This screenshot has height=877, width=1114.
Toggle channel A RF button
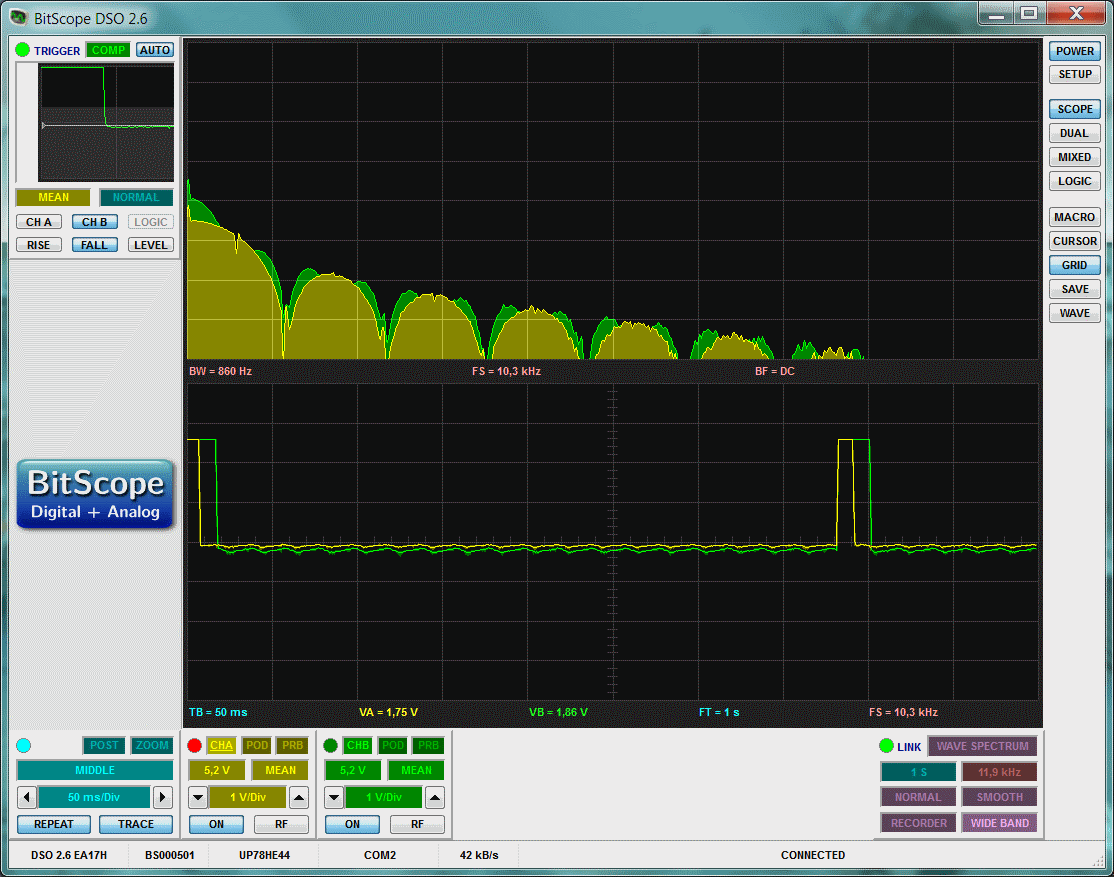(281, 824)
